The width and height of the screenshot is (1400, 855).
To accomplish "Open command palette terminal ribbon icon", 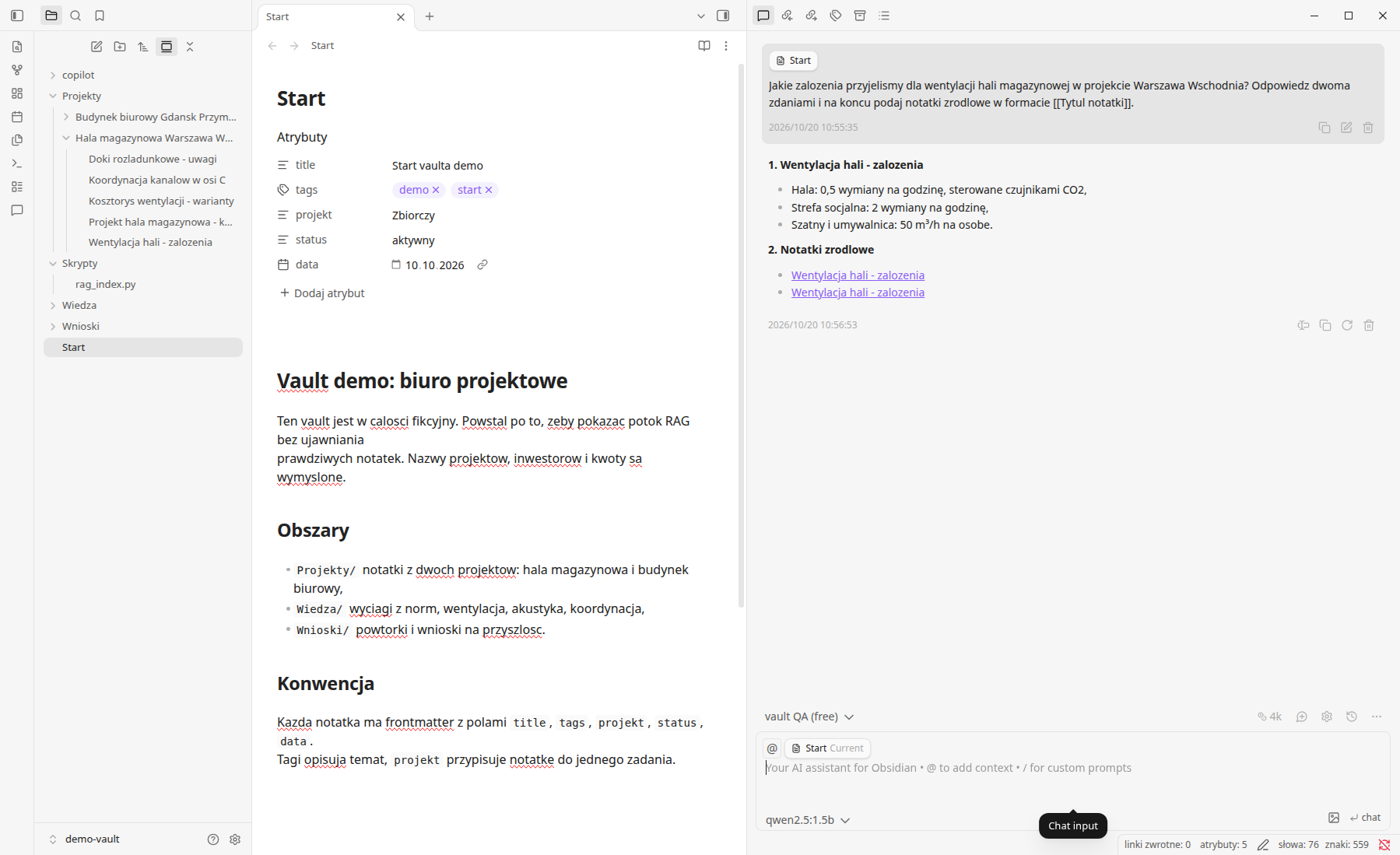I will point(17,163).
